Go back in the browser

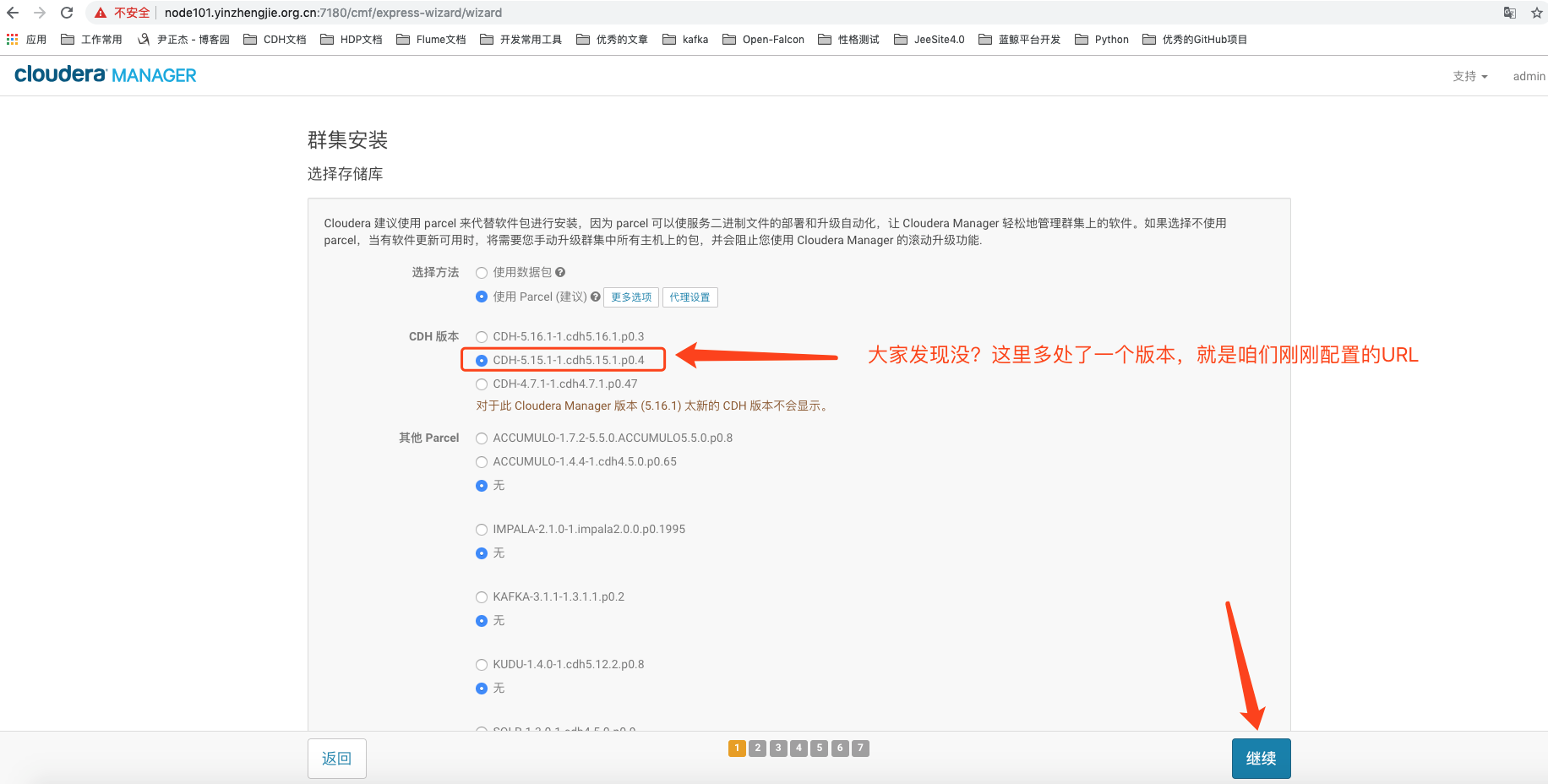coord(13,13)
